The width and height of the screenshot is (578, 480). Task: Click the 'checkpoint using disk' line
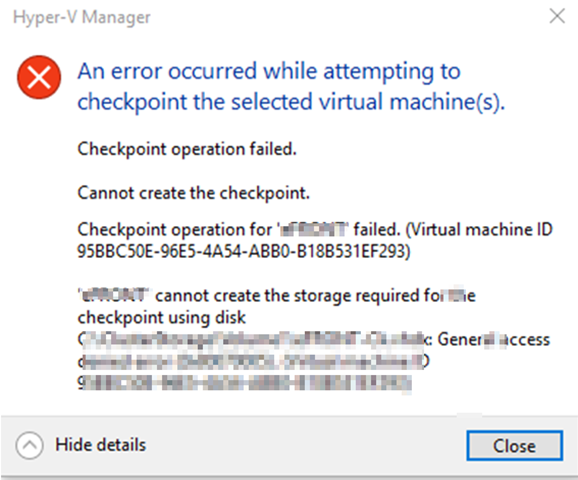pyautogui.click(x=161, y=317)
